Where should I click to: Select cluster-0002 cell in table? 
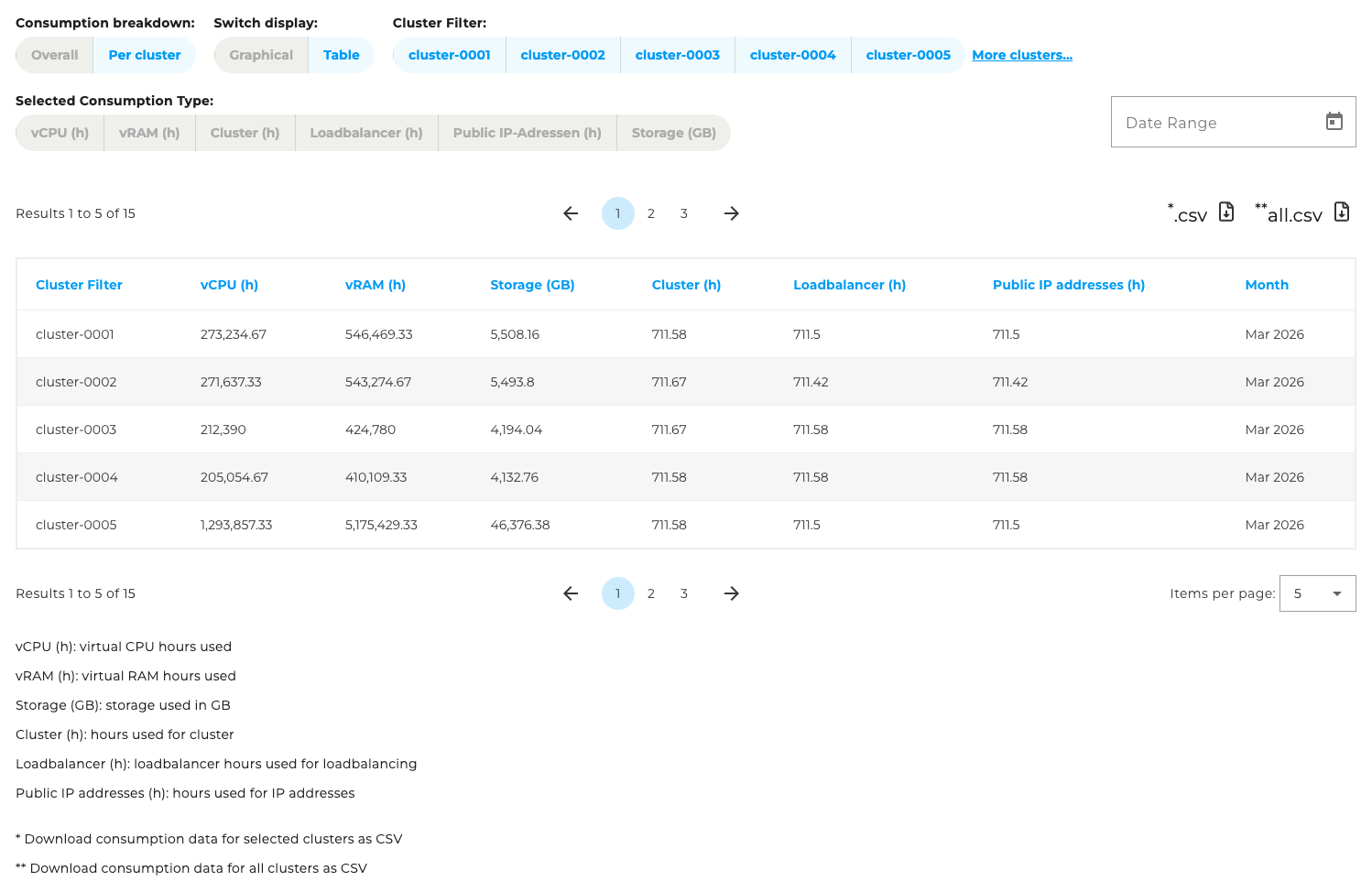76,382
